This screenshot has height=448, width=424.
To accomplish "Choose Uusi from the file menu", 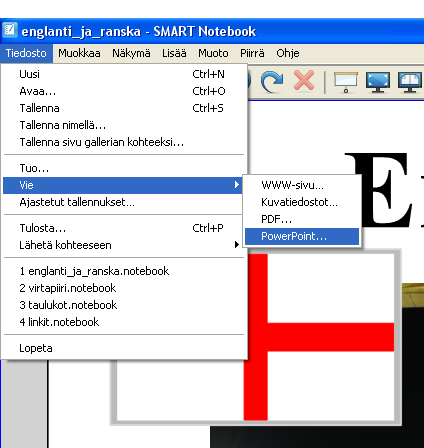I will [123, 74].
